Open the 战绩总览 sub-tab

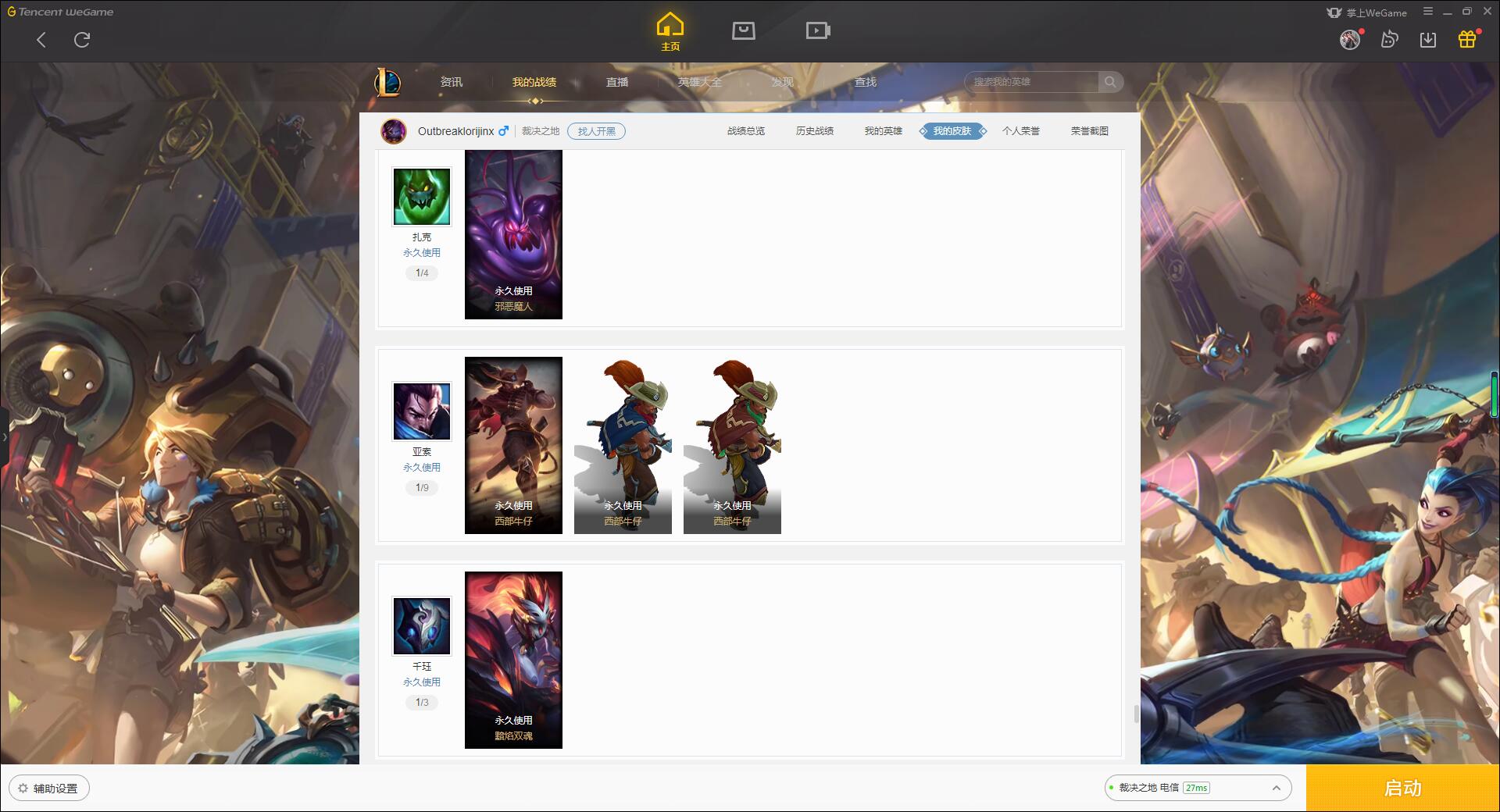746,131
